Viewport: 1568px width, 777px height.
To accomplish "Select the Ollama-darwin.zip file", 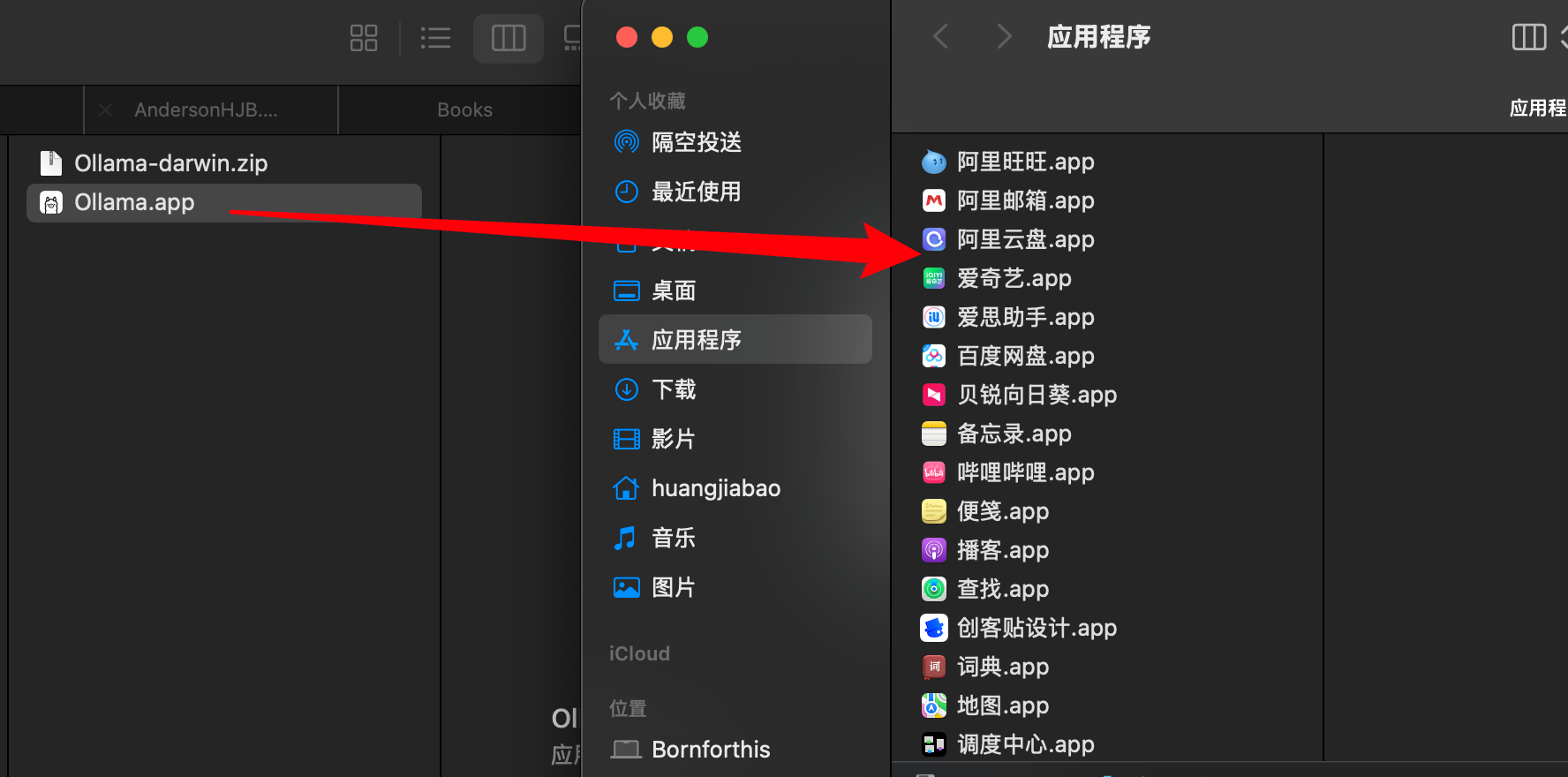I will [x=224, y=163].
